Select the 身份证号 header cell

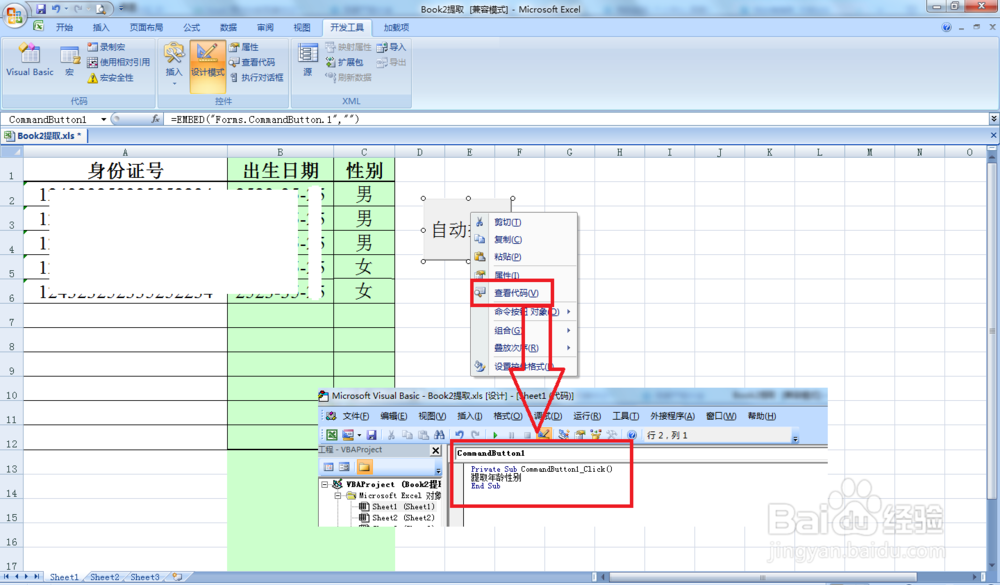coord(125,170)
